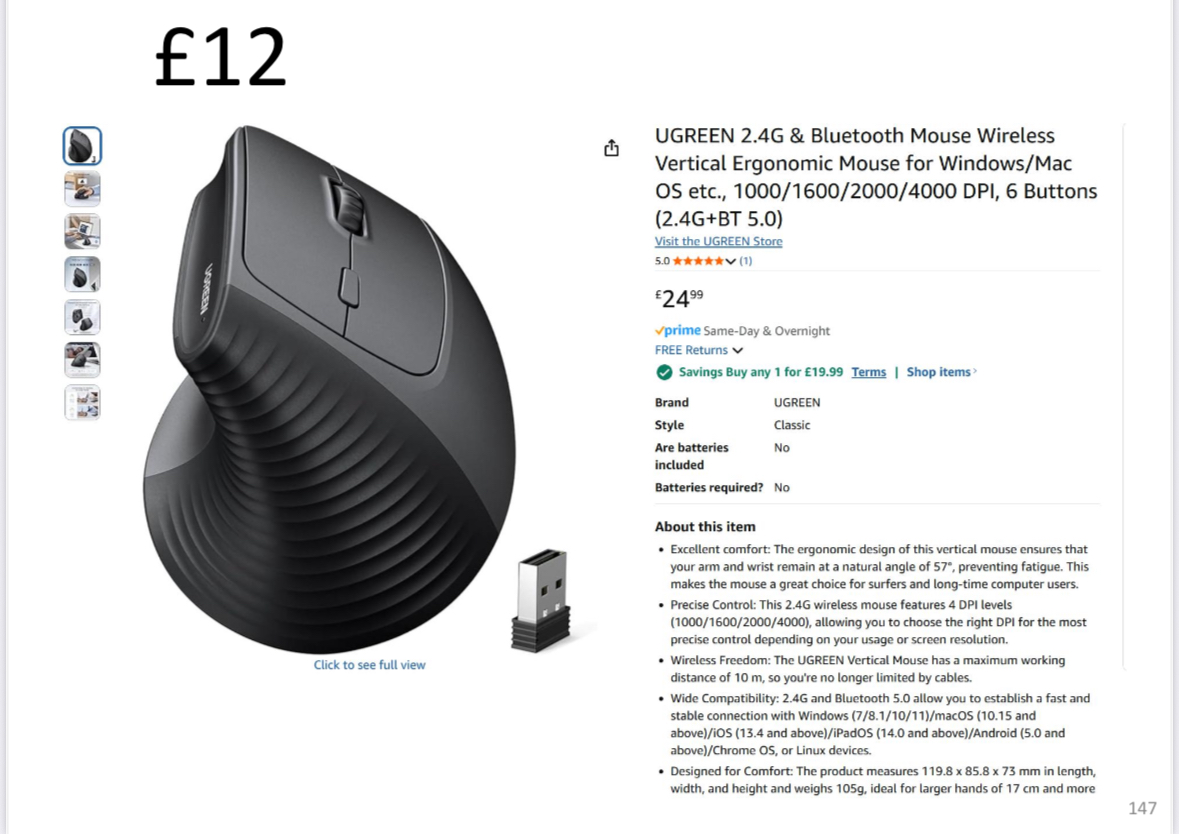Open the Shop items link
This screenshot has height=834, width=1179.
pyautogui.click(x=941, y=372)
